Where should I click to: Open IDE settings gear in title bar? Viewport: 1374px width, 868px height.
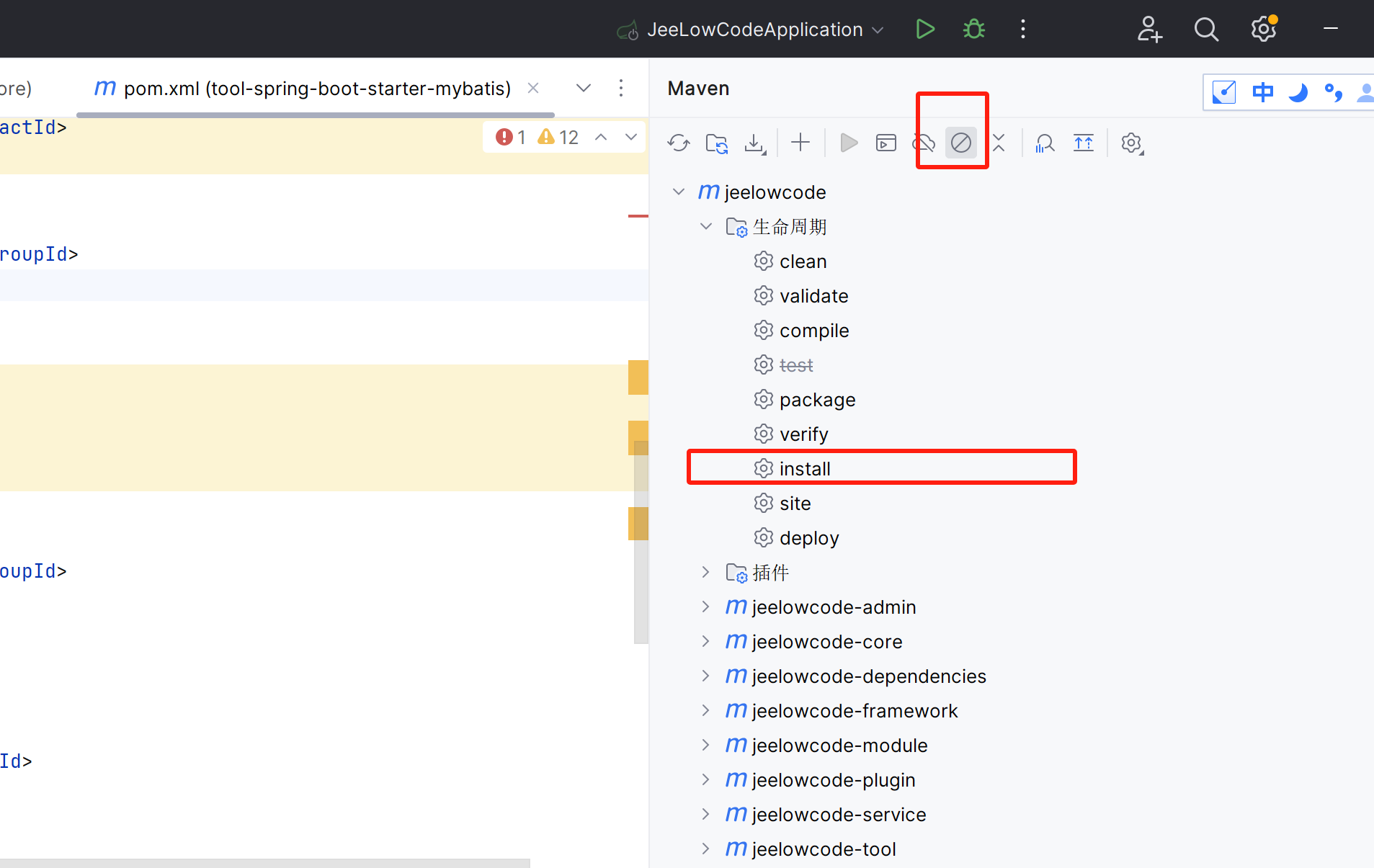pyautogui.click(x=1263, y=29)
